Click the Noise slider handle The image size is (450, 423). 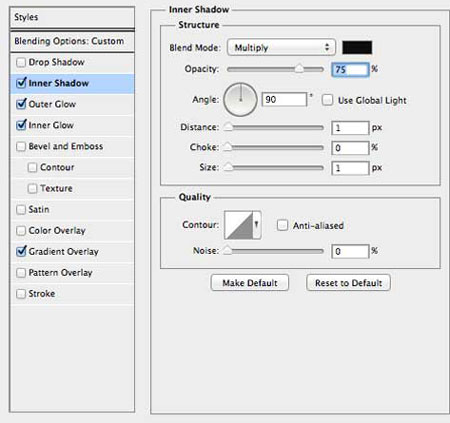point(227,250)
